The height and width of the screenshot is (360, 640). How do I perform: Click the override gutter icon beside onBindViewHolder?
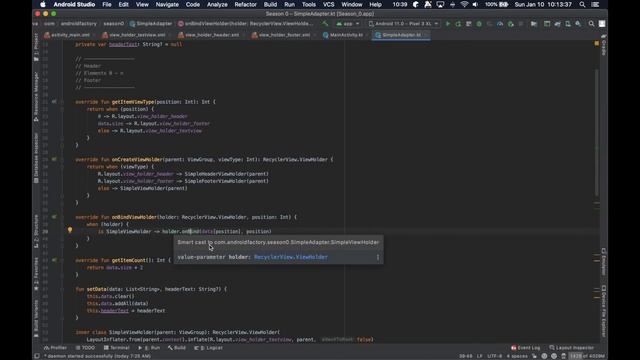(x=54, y=217)
